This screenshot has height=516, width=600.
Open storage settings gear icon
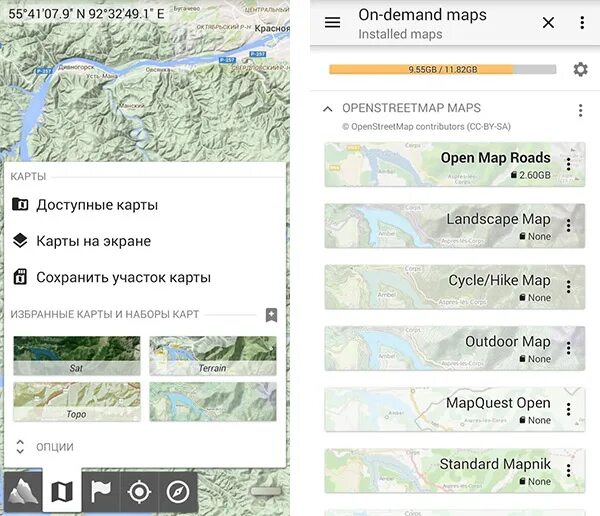click(x=580, y=69)
